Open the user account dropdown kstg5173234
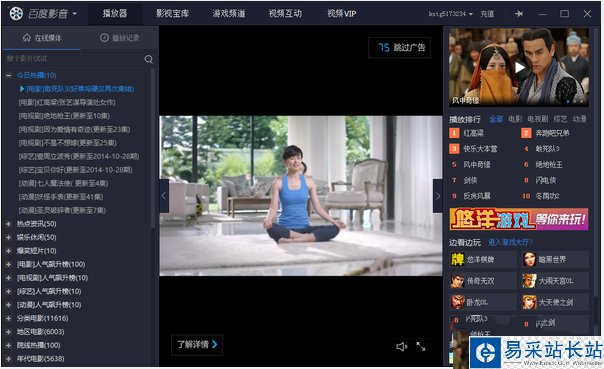The width and height of the screenshot is (604, 369). click(x=451, y=14)
